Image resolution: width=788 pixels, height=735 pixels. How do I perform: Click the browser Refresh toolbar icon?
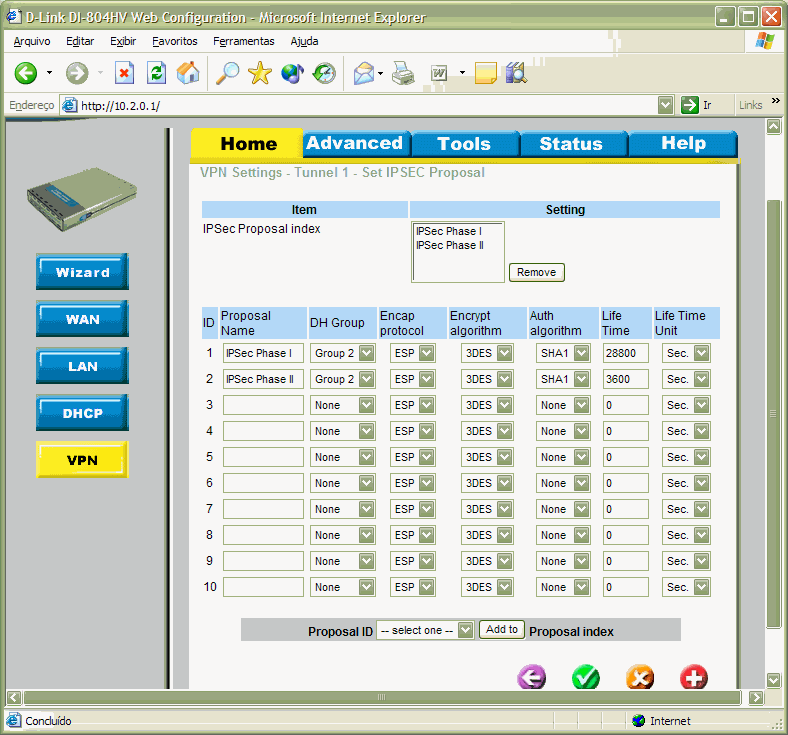pos(156,73)
